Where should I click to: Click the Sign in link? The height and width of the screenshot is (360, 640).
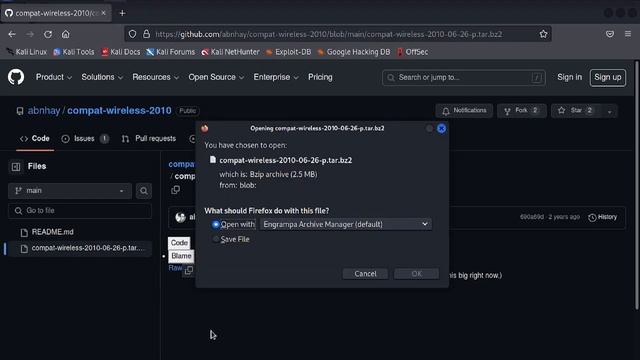(x=569, y=77)
